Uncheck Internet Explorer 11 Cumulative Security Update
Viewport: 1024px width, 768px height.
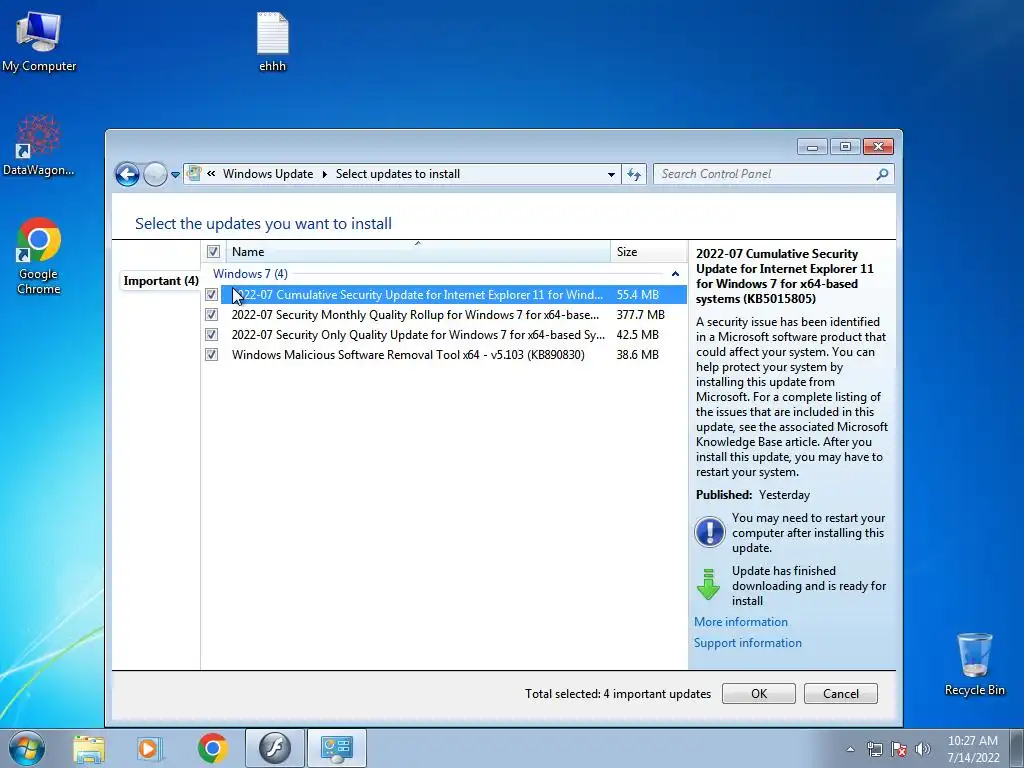tap(212, 295)
